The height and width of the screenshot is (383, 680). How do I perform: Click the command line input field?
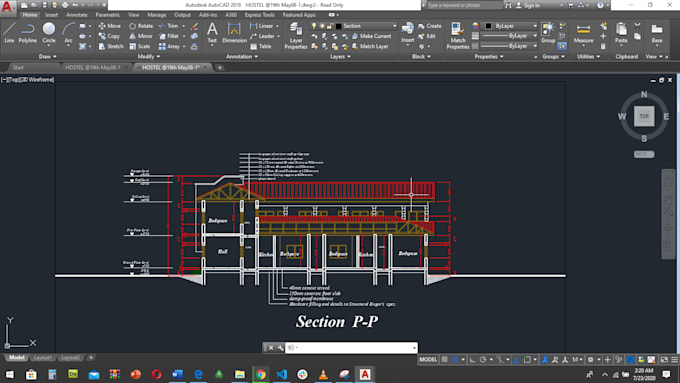click(351, 348)
